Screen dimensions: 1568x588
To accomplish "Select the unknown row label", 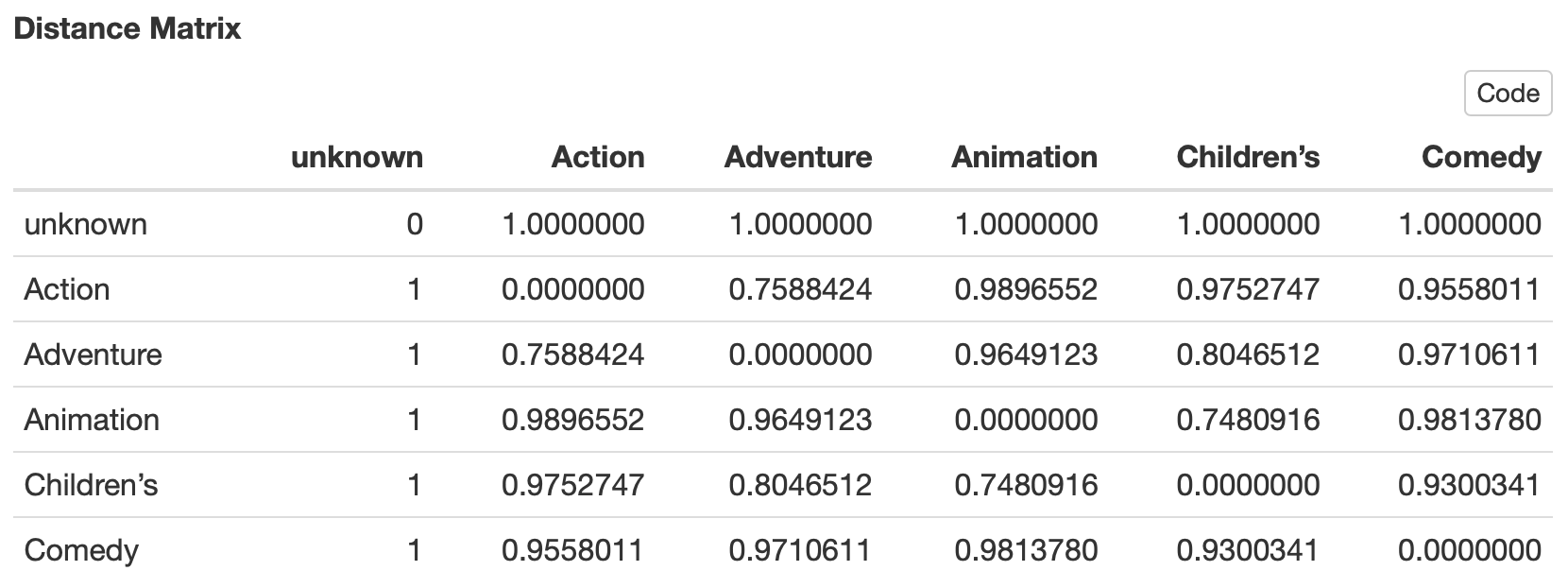I will coord(86,224).
